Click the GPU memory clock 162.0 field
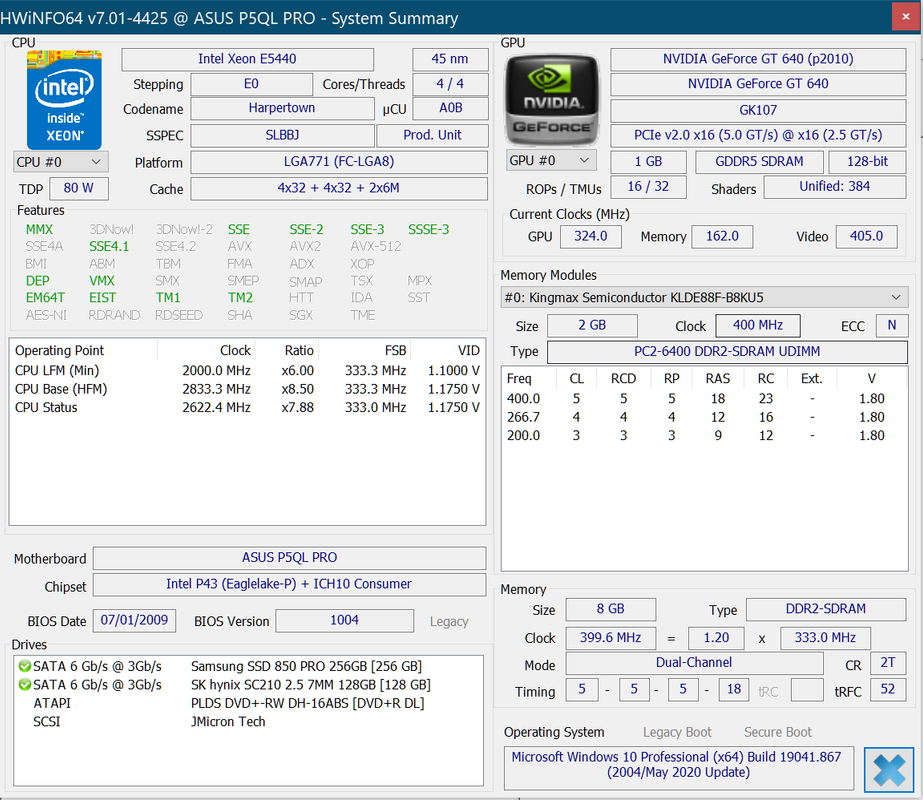This screenshot has height=800, width=923. point(722,237)
